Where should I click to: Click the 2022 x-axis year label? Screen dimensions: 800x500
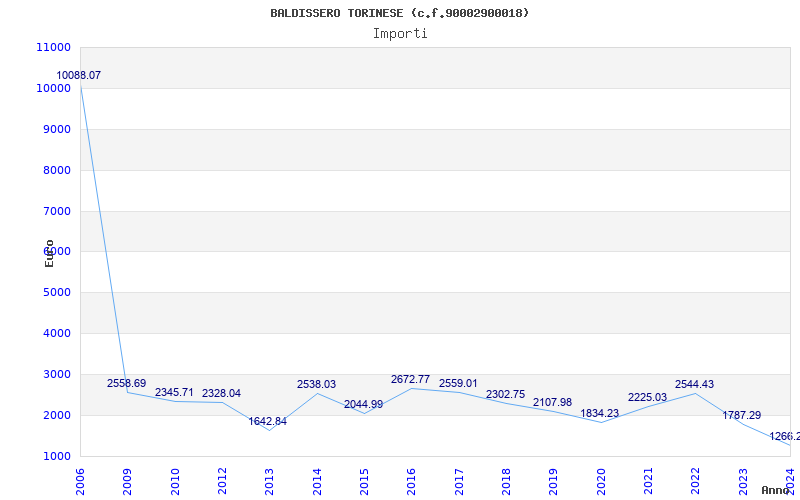click(695, 481)
